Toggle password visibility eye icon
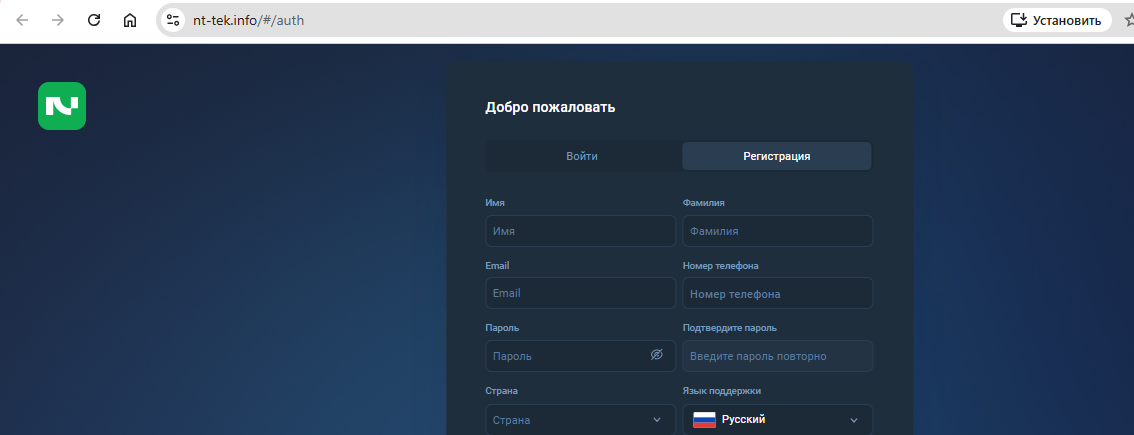Image resolution: width=1134 pixels, height=435 pixels. (657, 355)
